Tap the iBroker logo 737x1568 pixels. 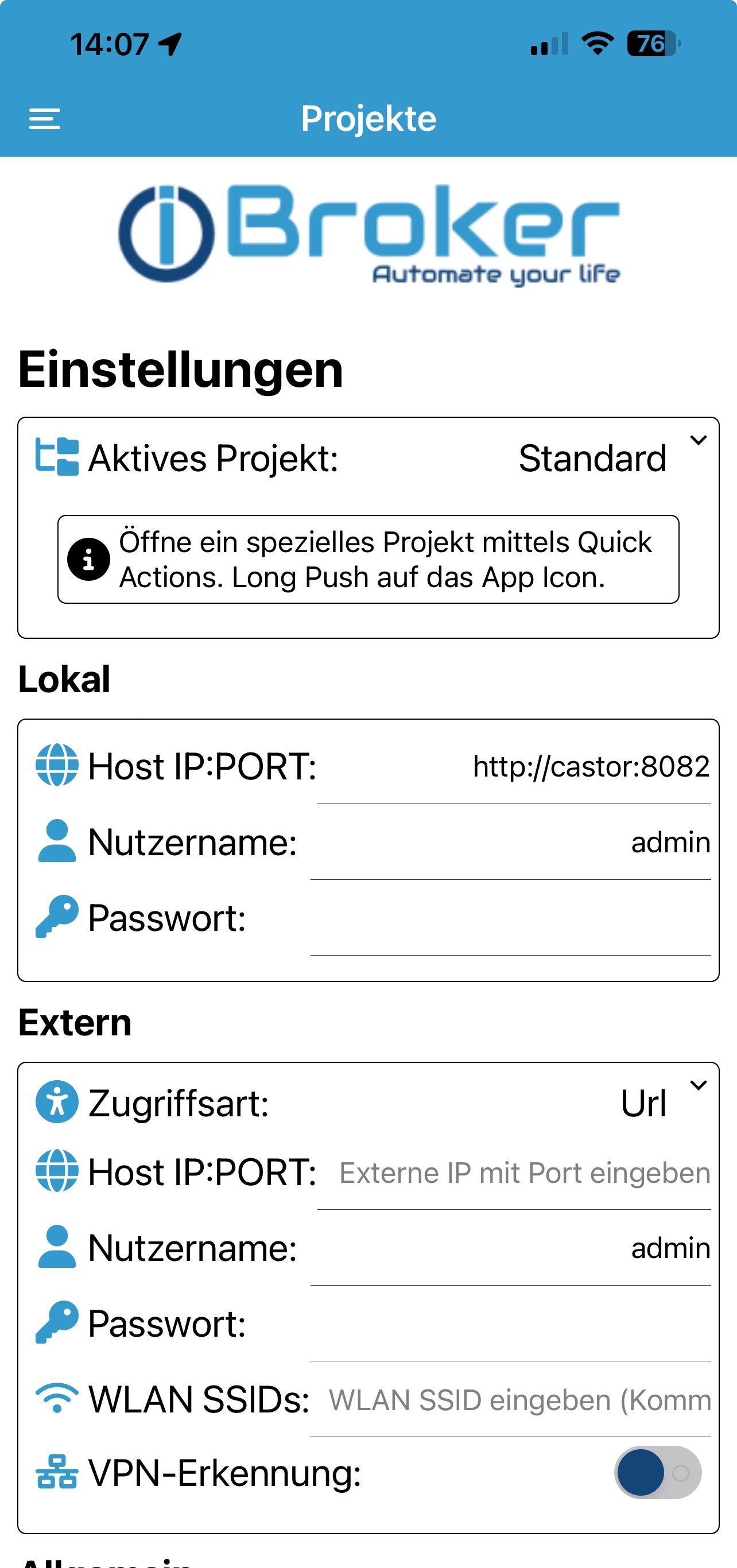[369, 234]
